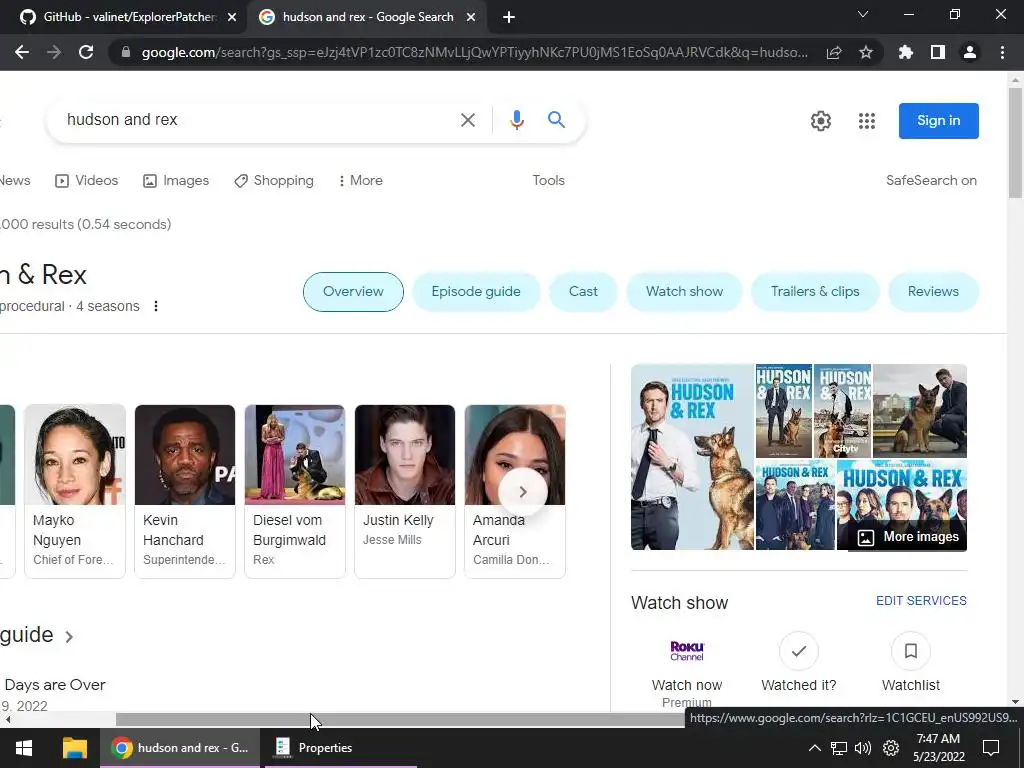Open a new browser tab
Viewport: 1024px width, 768px height.
click(x=509, y=18)
